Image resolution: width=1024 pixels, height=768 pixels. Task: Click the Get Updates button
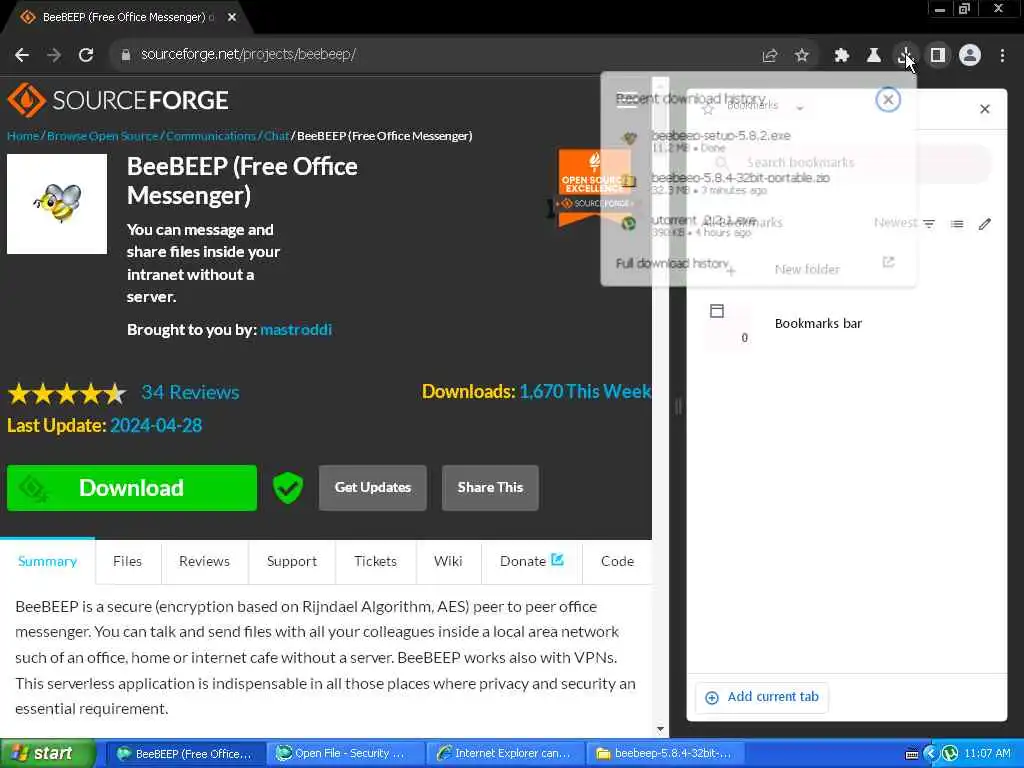[x=373, y=488]
